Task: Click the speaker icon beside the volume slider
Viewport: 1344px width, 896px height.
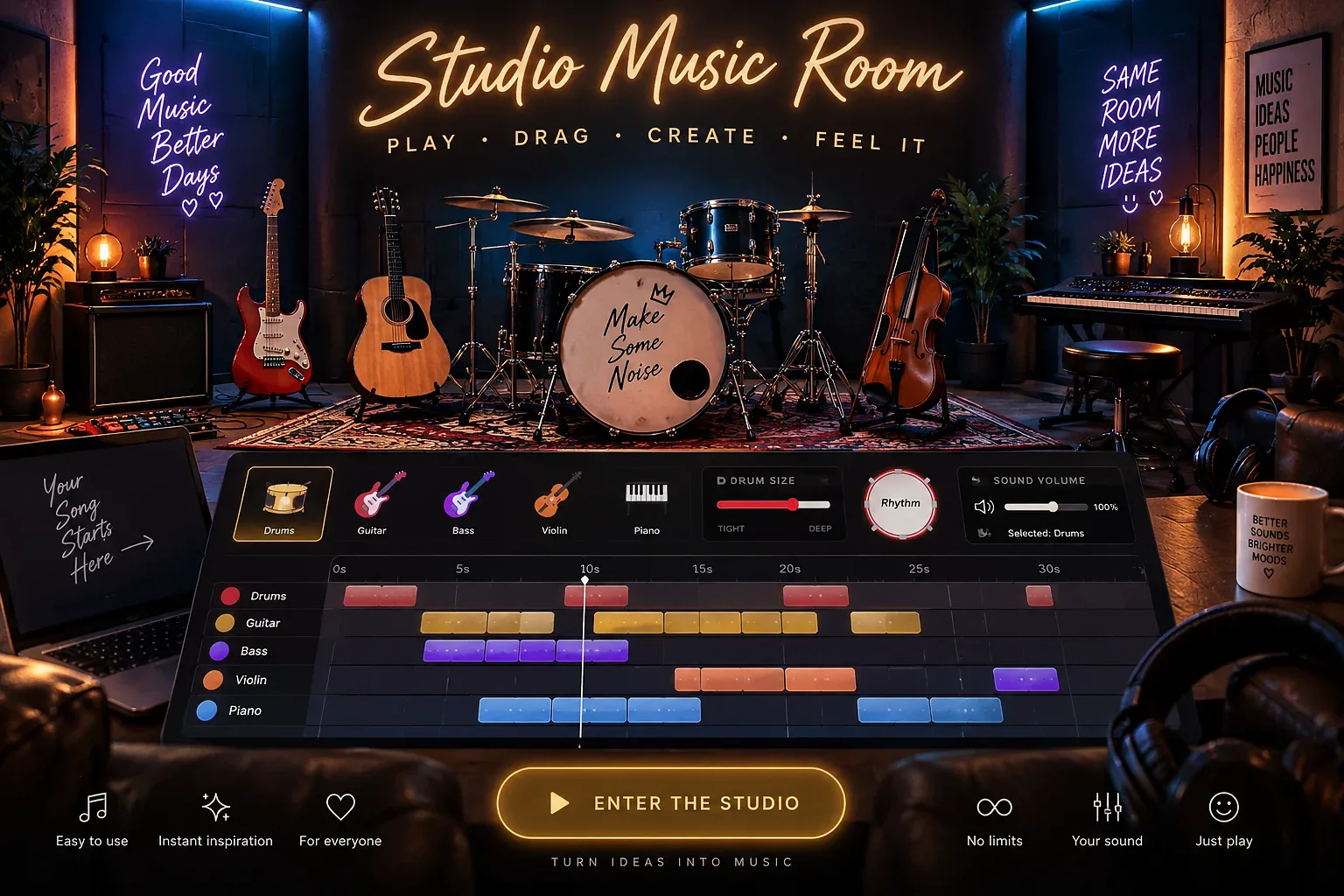Action: pyautogui.click(x=984, y=507)
